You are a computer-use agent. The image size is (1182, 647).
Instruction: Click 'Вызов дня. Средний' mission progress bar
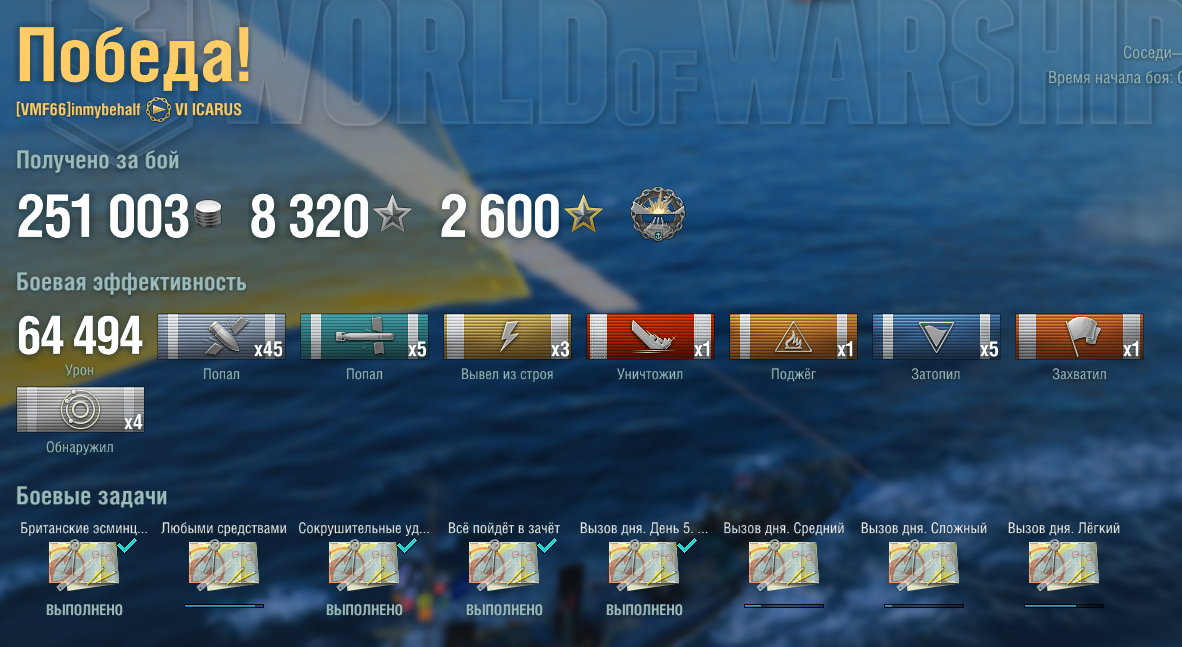[x=784, y=606]
